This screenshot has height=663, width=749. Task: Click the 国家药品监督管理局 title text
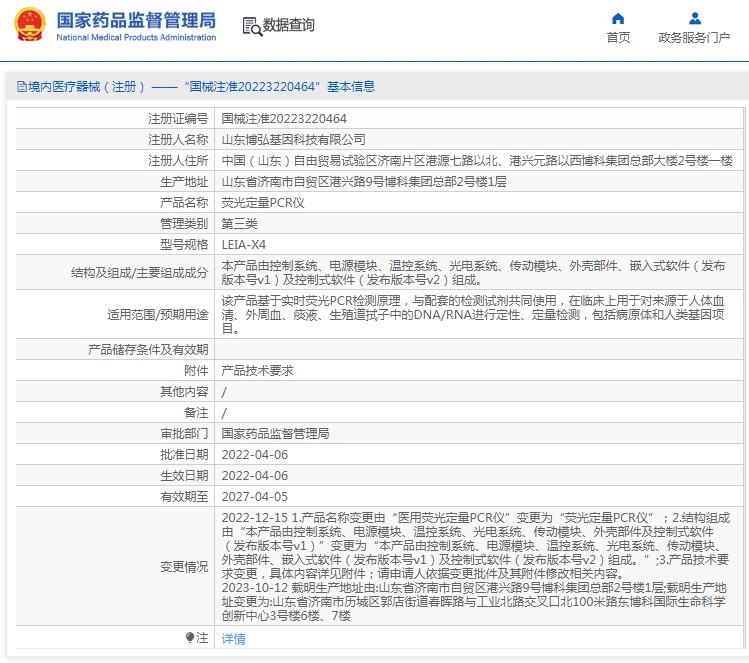135,20
